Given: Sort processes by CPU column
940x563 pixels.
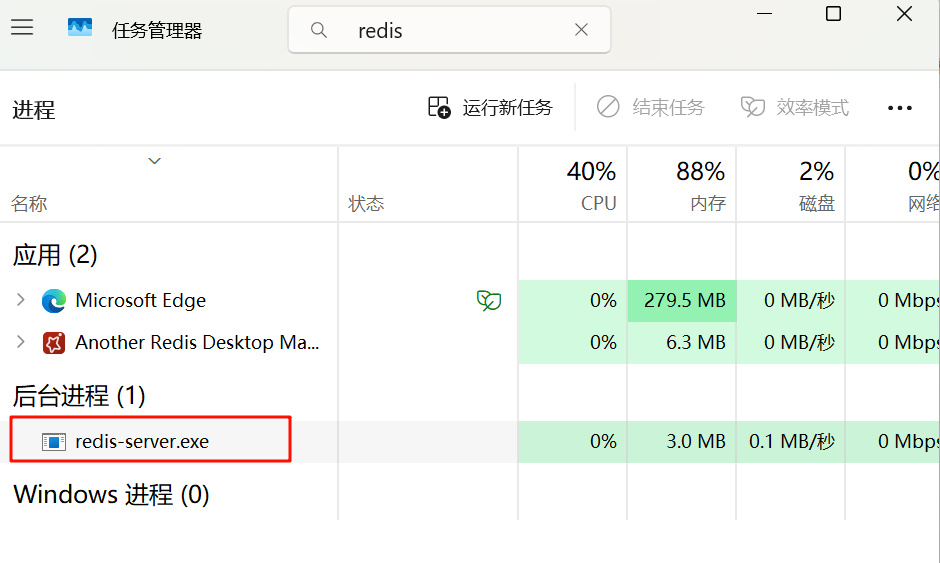Looking at the screenshot, I should tap(573, 185).
